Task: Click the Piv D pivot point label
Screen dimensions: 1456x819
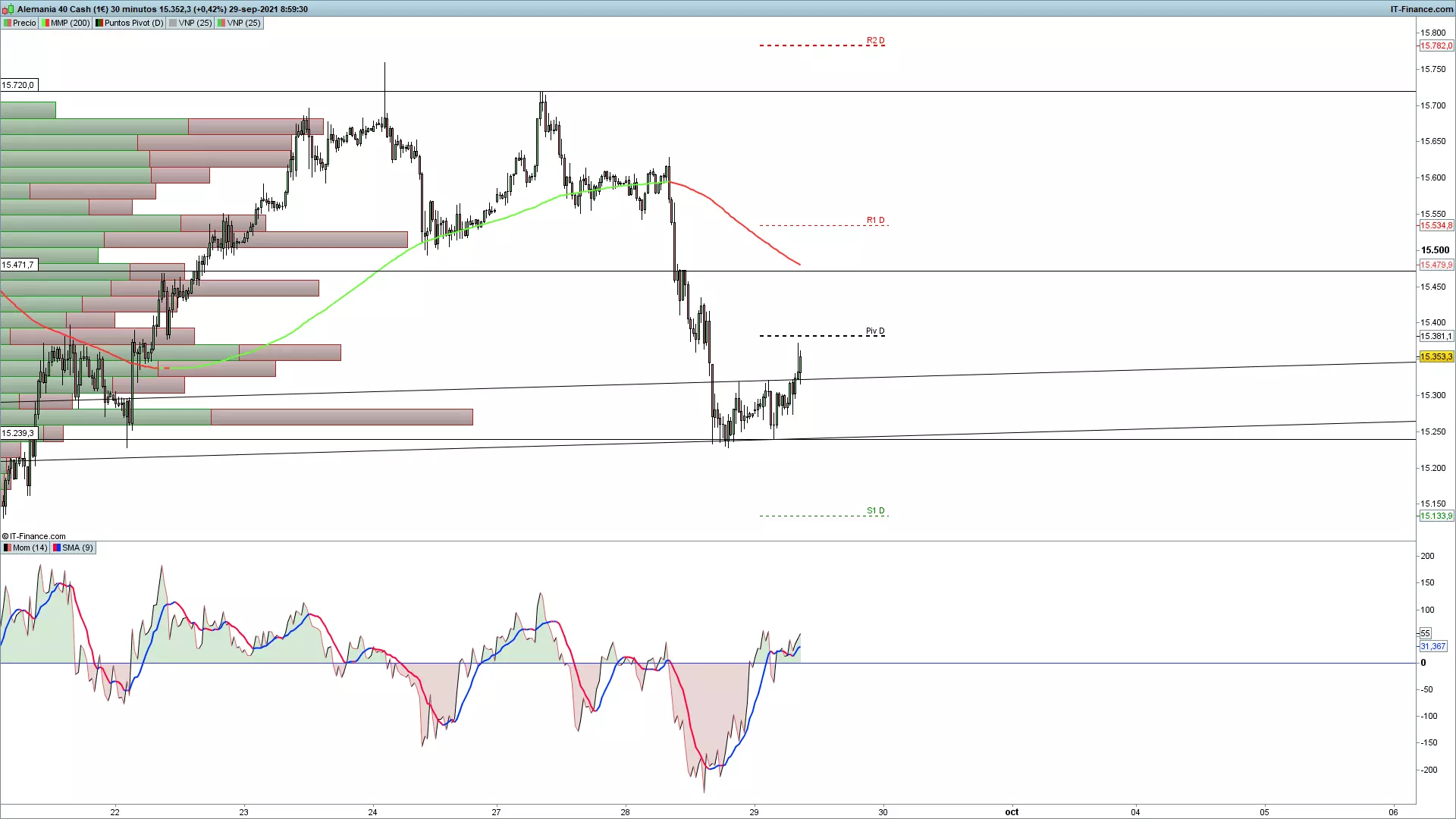Action: click(x=875, y=331)
